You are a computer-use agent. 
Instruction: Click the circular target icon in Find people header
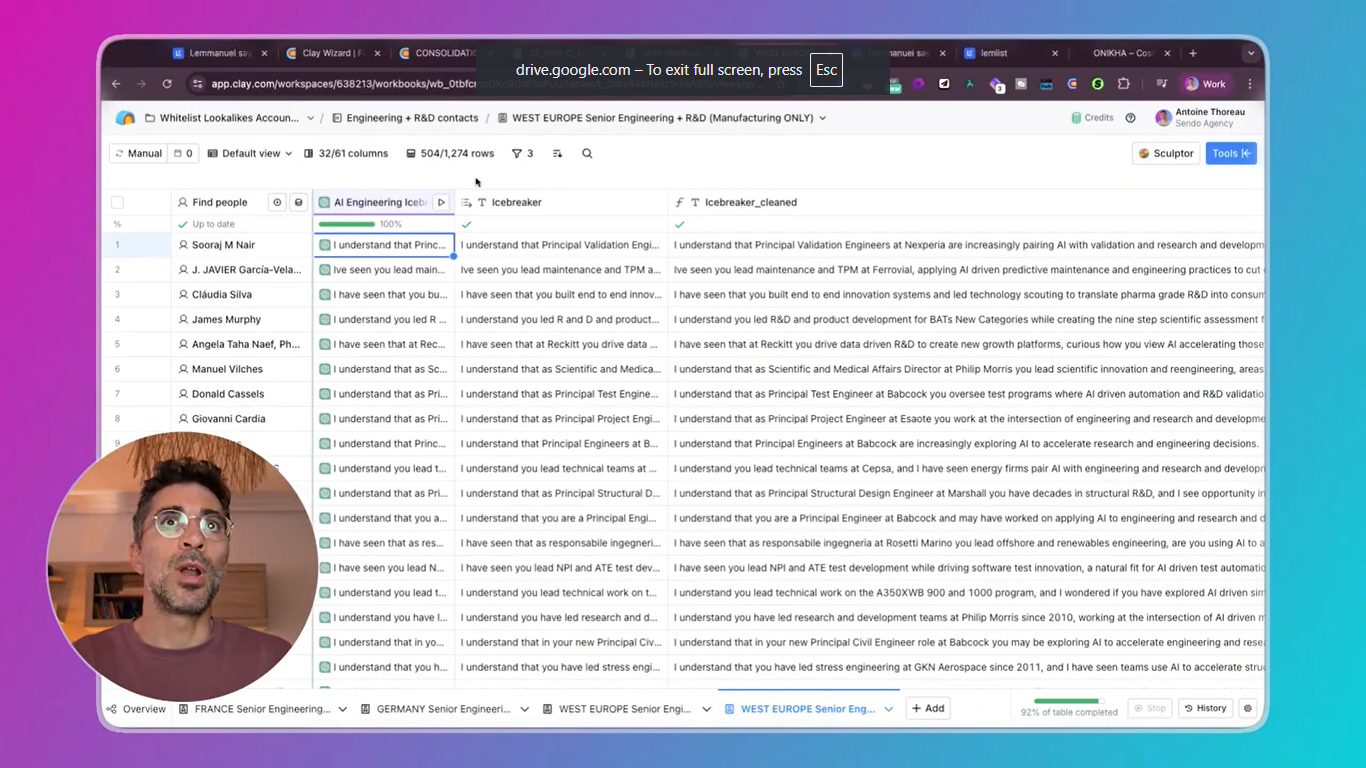(x=278, y=202)
